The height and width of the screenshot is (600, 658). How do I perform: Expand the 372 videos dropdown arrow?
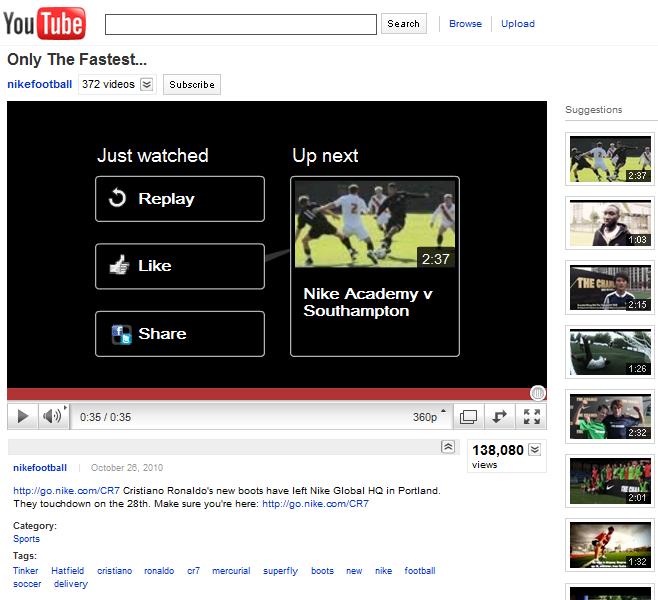[x=147, y=85]
